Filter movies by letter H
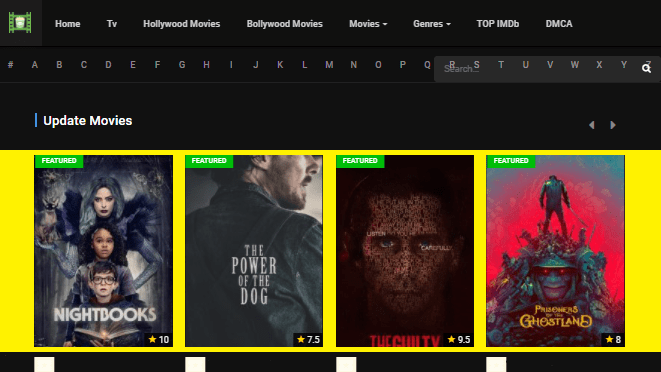 207,65
